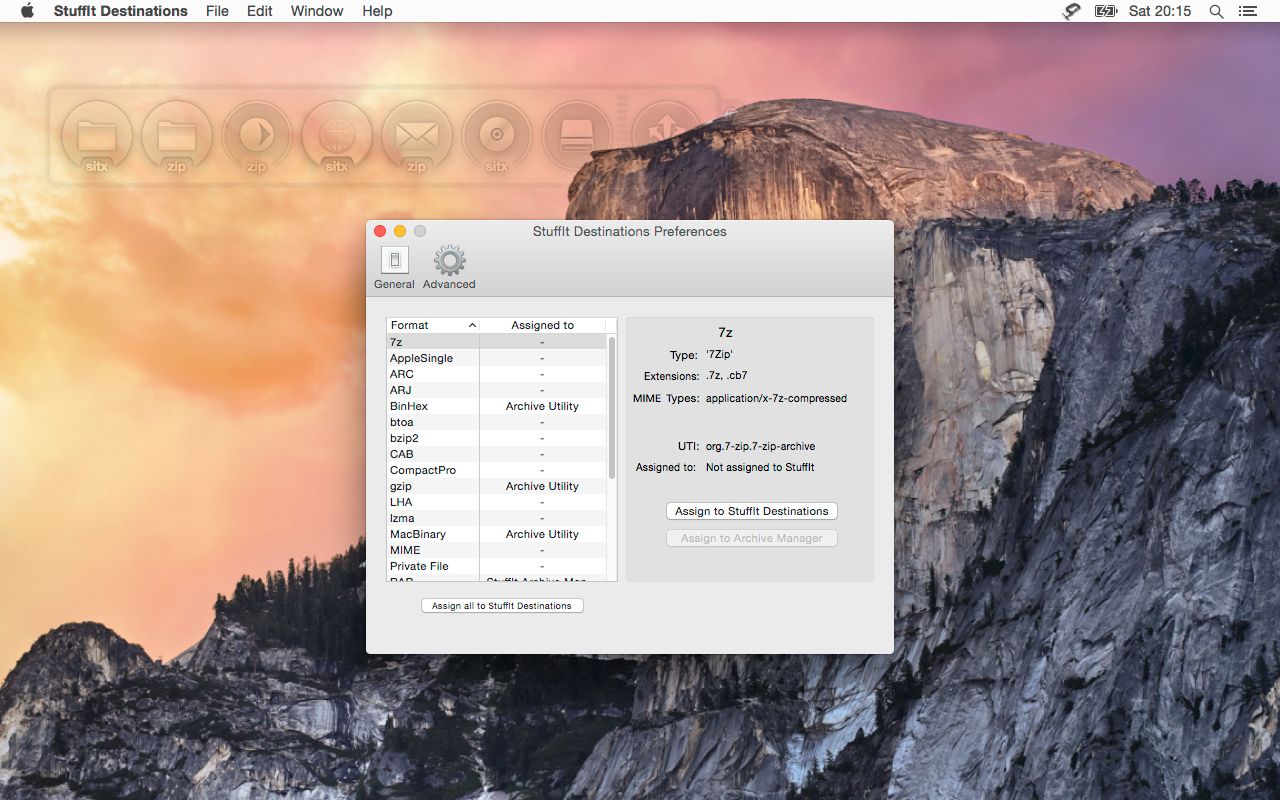Select the 7z format row
This screenshot has width=1280, height=800.
pos(497,342)
